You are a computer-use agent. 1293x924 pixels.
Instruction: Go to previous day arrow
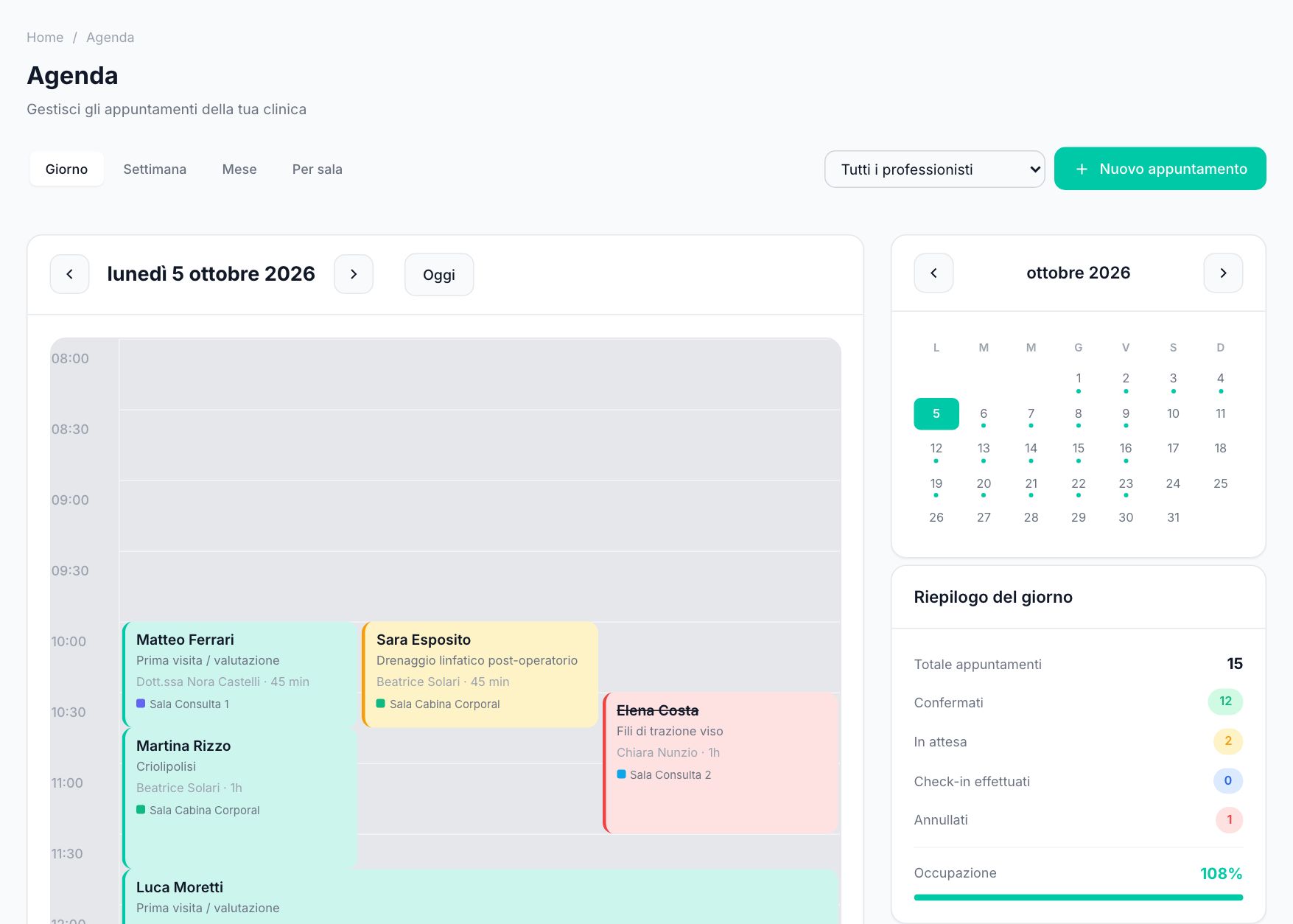(x=69, y=274)
